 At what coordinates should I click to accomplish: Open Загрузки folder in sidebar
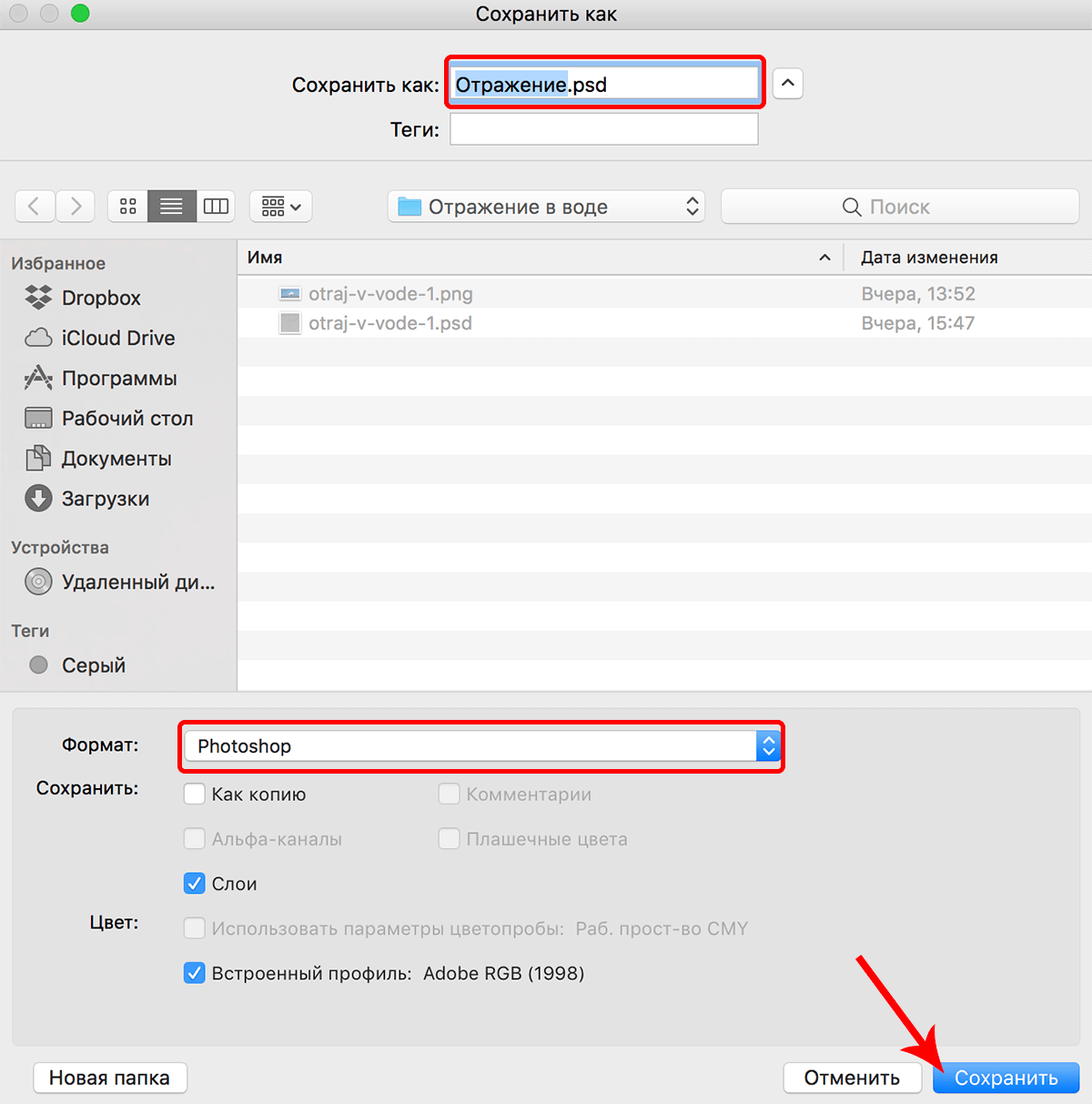tap(105, 499)
